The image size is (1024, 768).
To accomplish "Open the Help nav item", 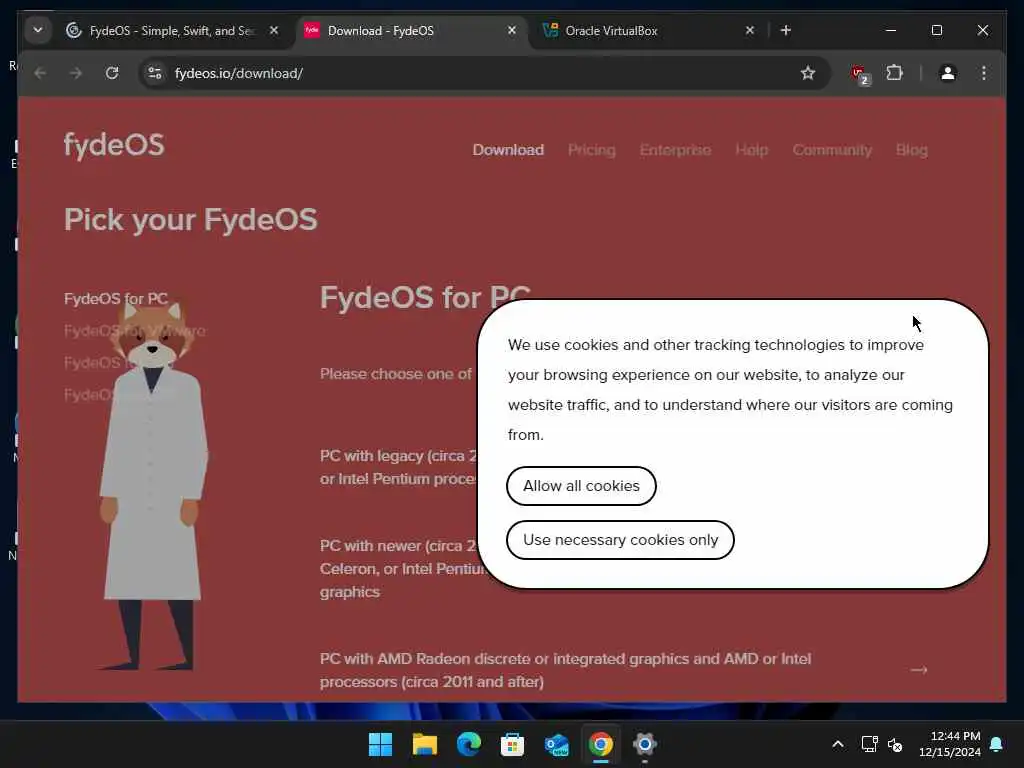I will (752, 150).
